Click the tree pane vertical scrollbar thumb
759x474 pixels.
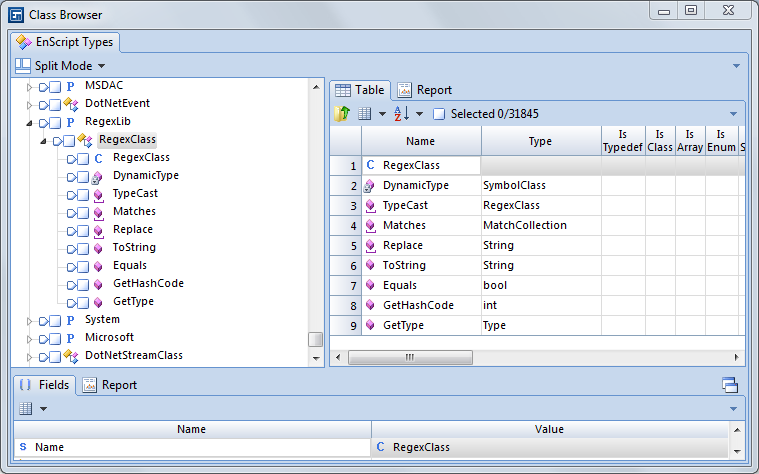point(316,339)
